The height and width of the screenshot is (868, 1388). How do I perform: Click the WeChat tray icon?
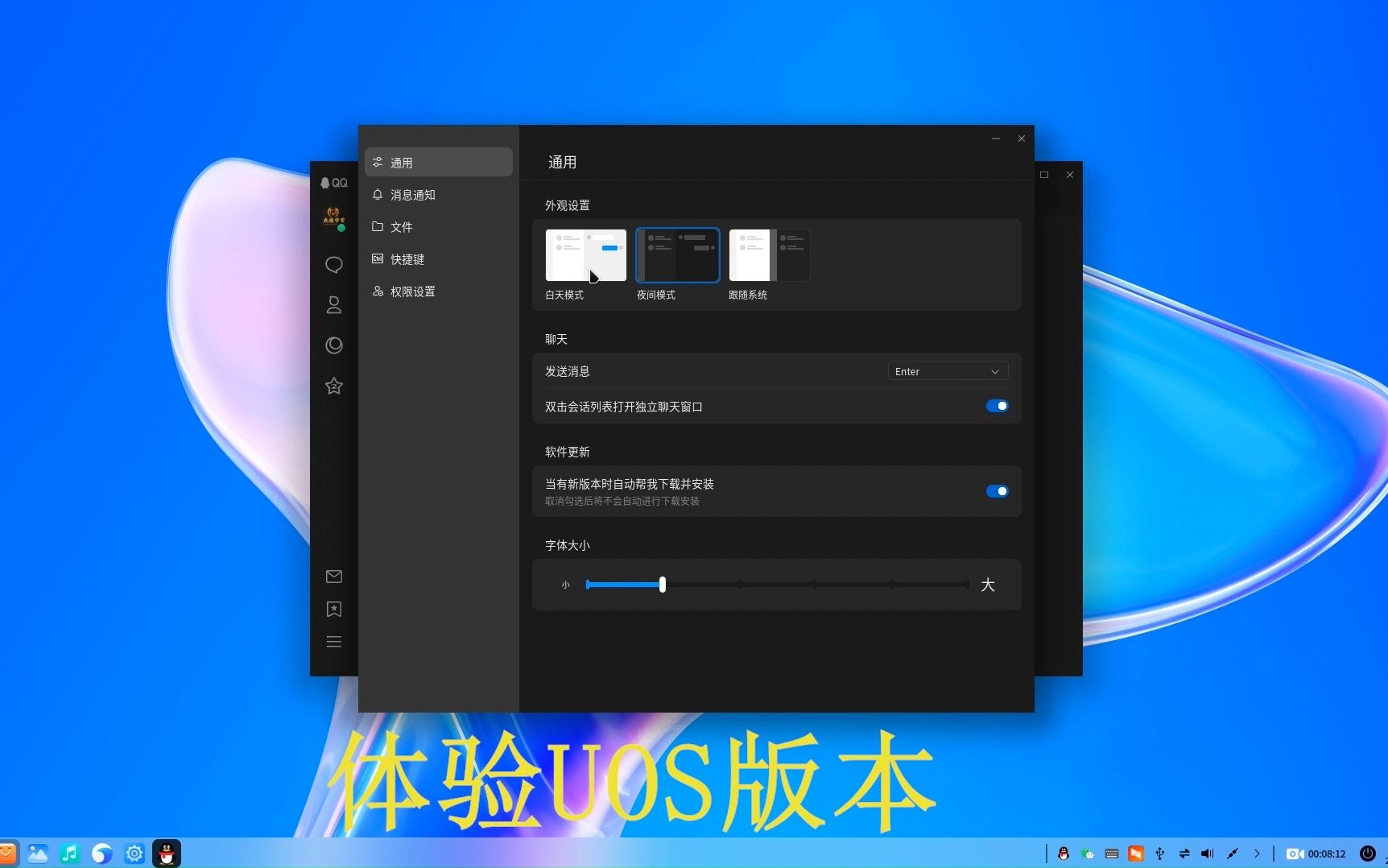pyautogui.click(x=1088, y=854)
